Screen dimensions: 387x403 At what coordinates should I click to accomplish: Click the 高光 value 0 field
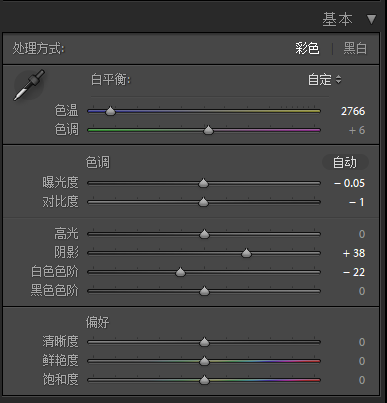coord(362,234)
